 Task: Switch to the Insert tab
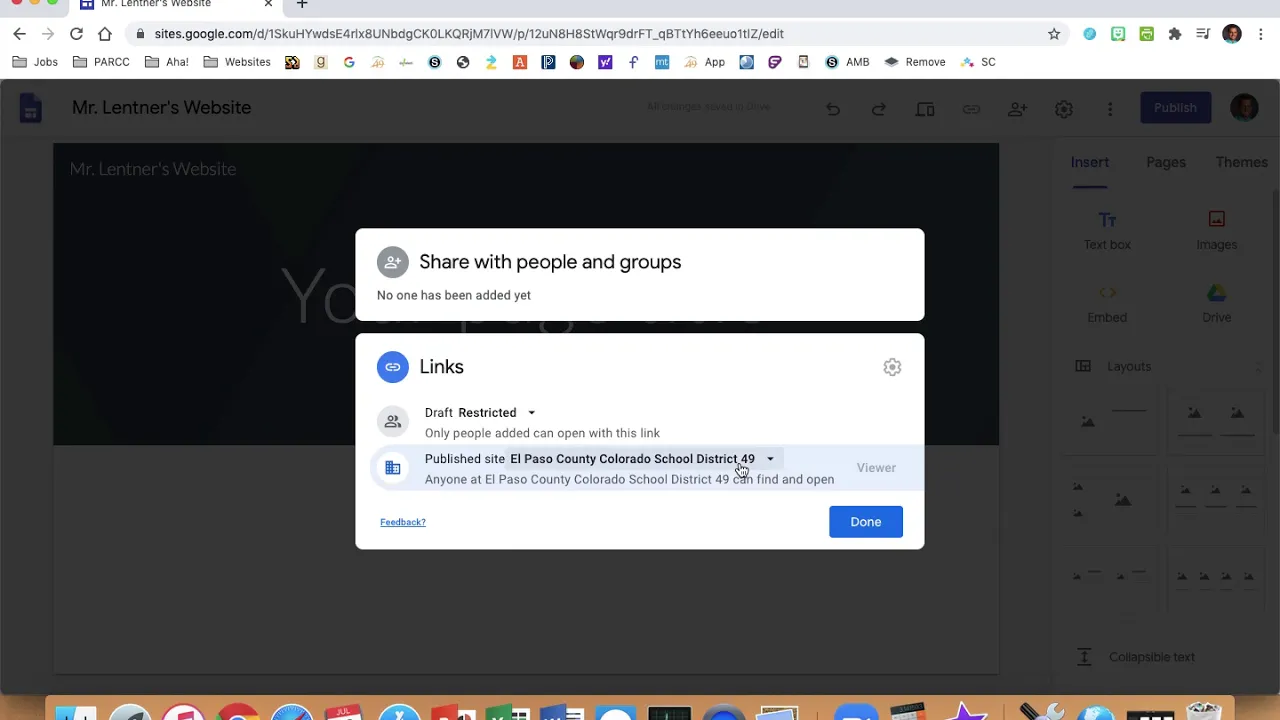(1089, 163)
